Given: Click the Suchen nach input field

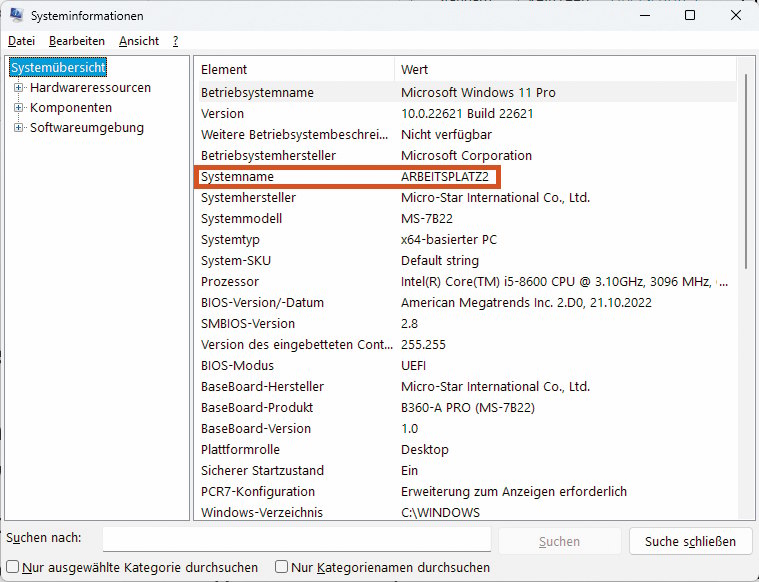Looking at the screenshot, I should tap(296, 540).
